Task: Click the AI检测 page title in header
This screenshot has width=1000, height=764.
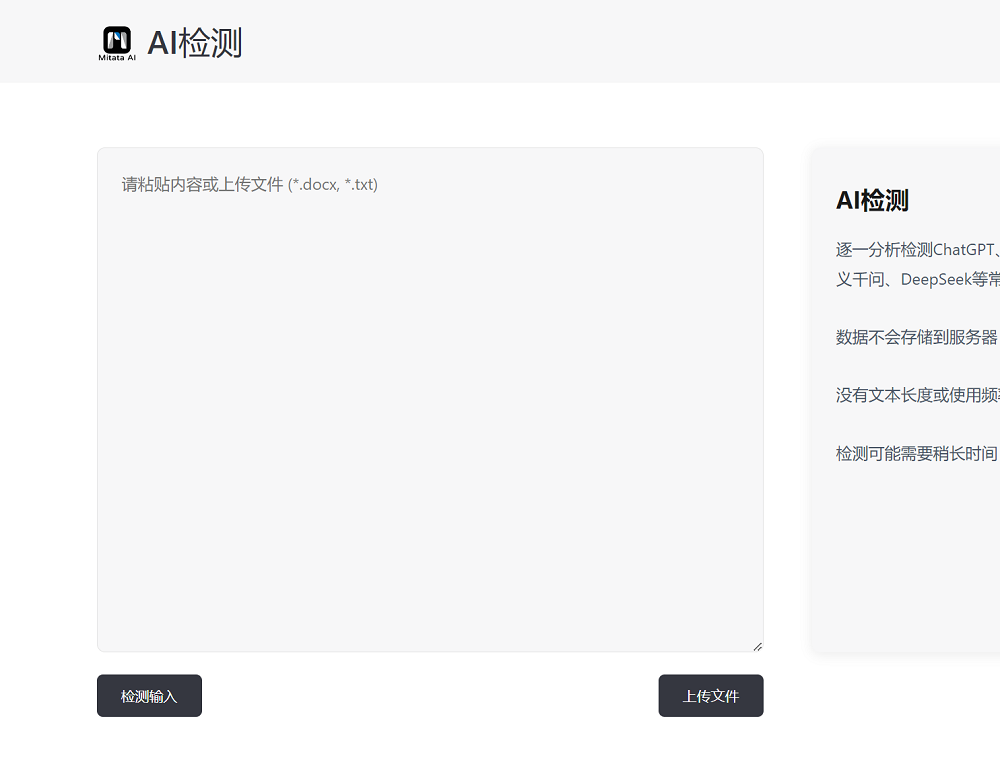Action: click(x=194, y=43)
